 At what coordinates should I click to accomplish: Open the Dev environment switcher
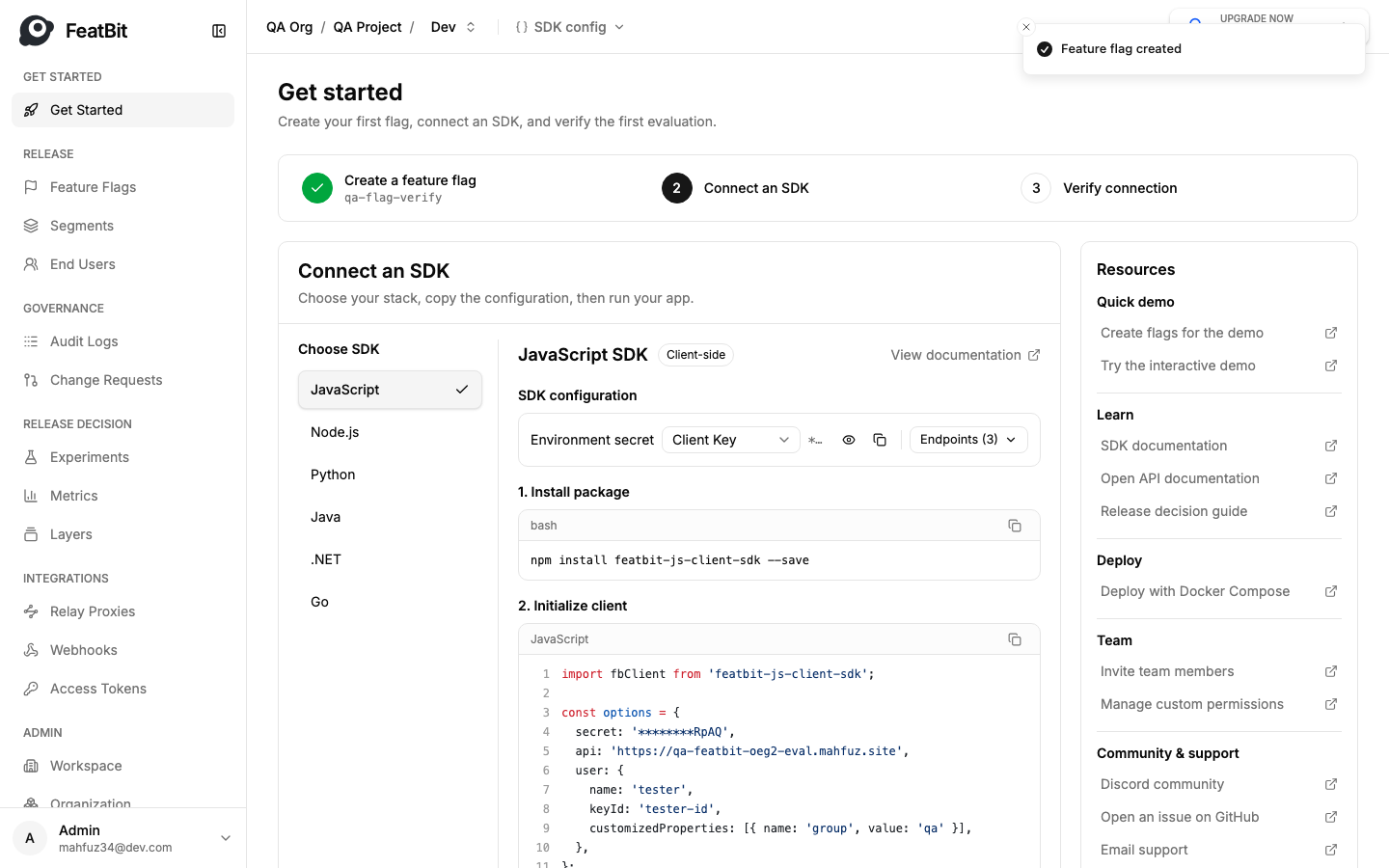pos(453,27)
